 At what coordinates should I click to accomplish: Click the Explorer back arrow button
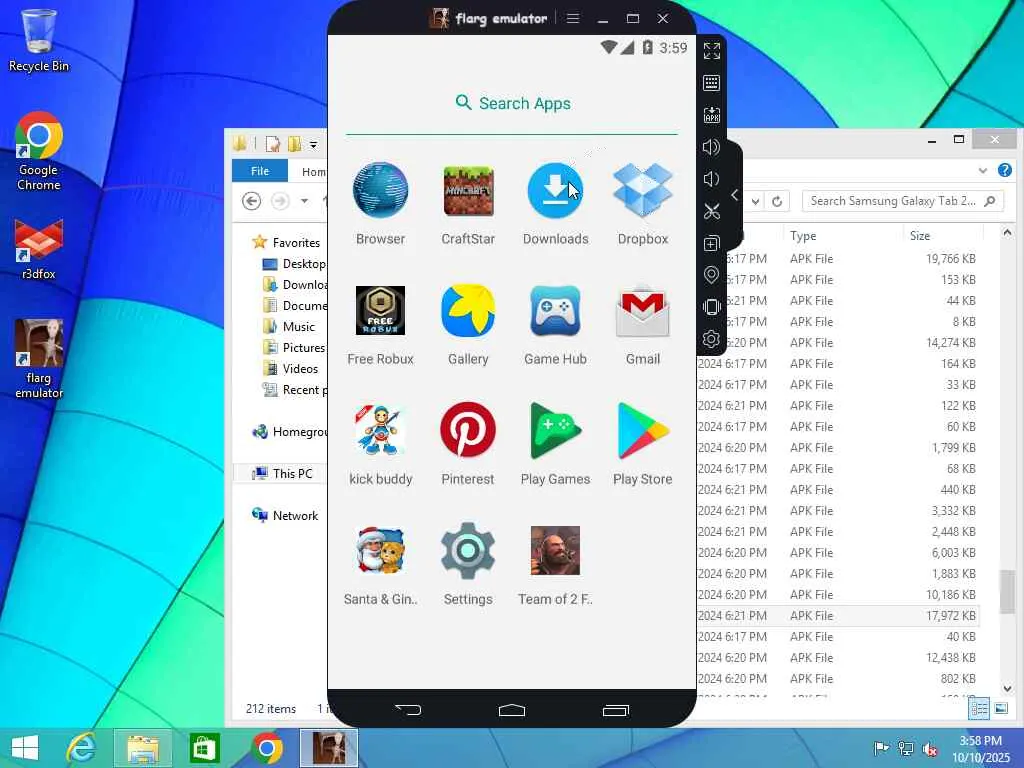(x=251, y=200)
